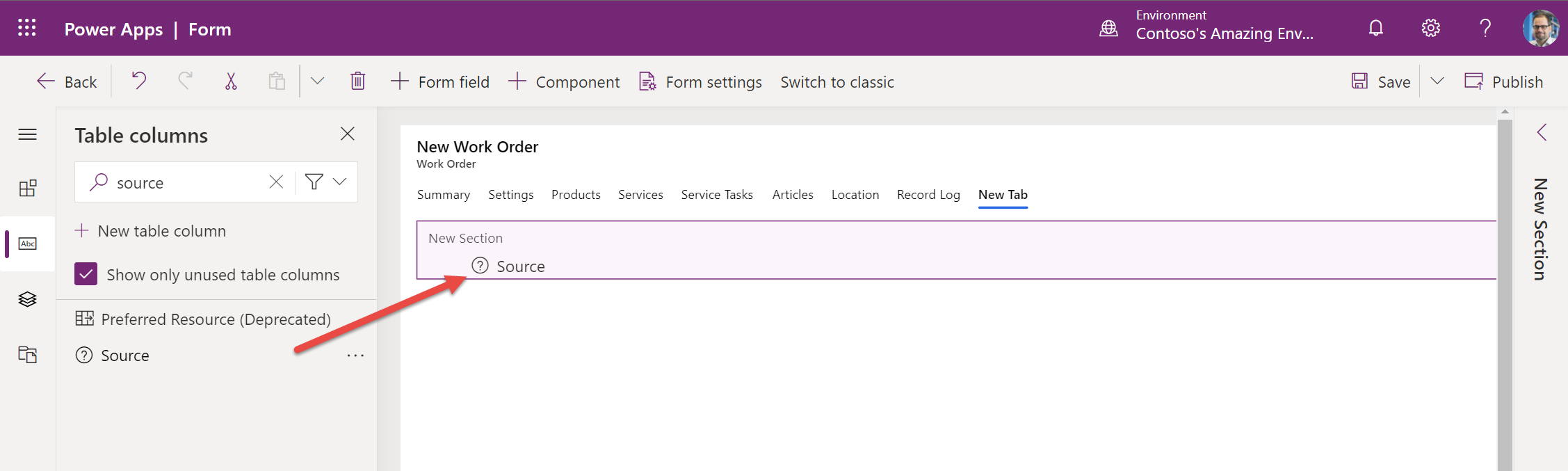
Task: Switch to the Service Tasks tab
Action: pyautogui.click(x=717, y=195)
